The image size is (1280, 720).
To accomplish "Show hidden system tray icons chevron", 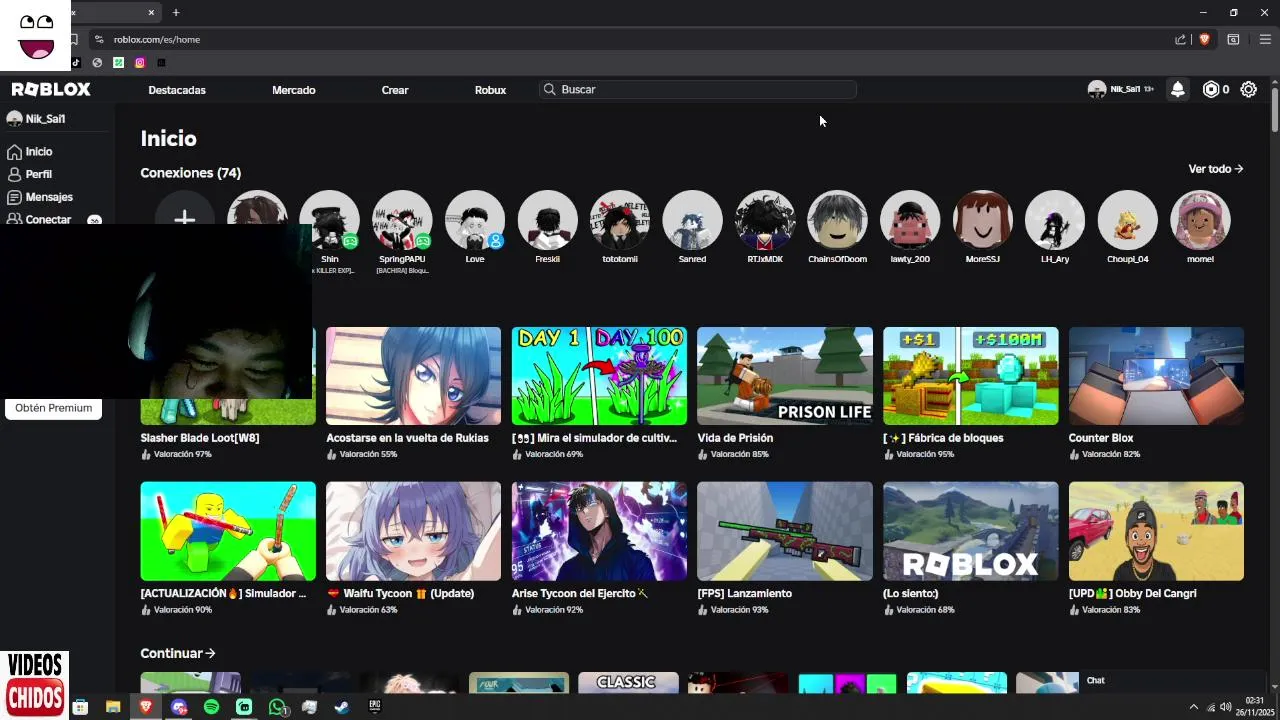I will point(1193,707).
